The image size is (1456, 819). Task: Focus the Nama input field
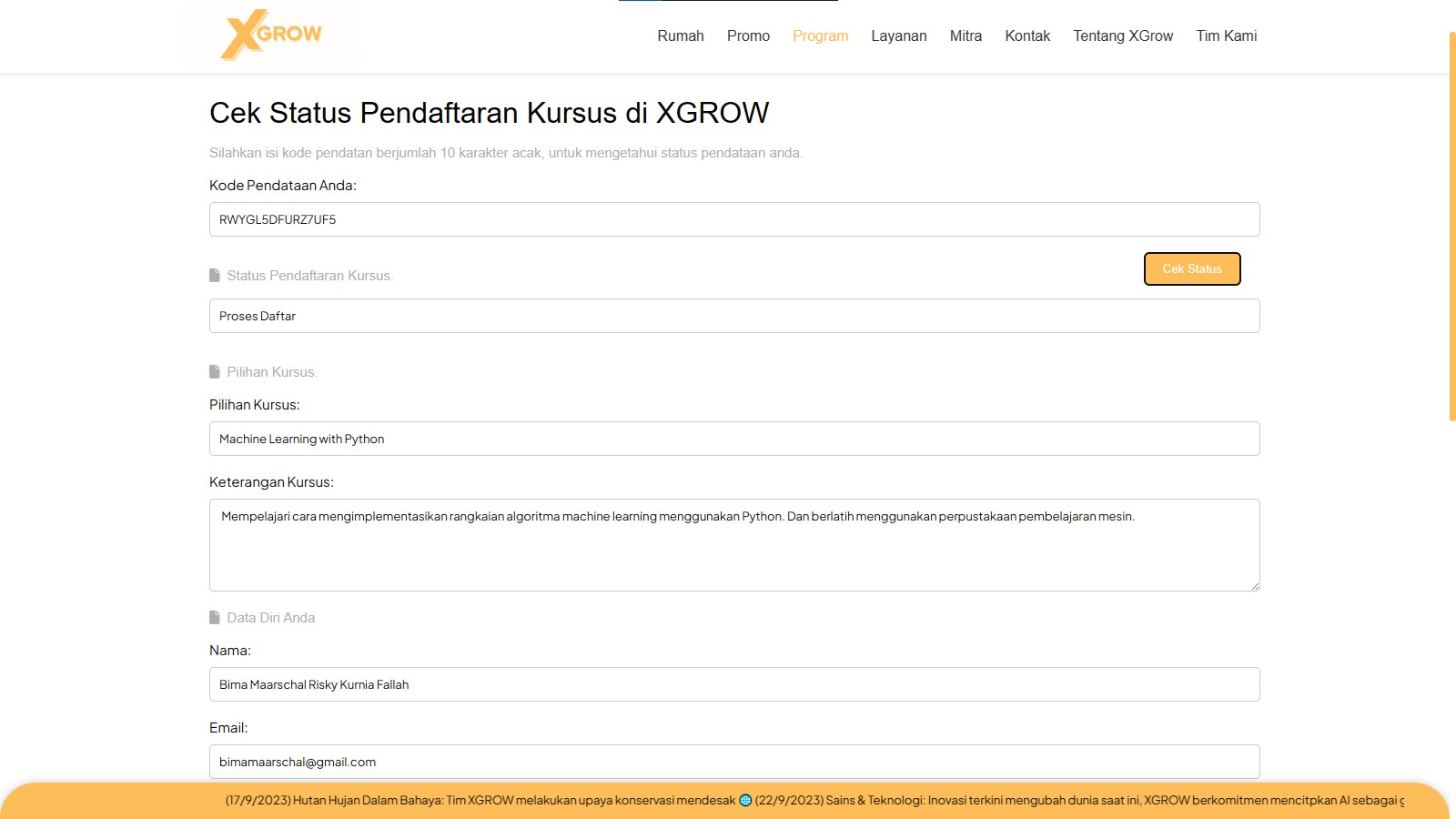pos(734,684)
